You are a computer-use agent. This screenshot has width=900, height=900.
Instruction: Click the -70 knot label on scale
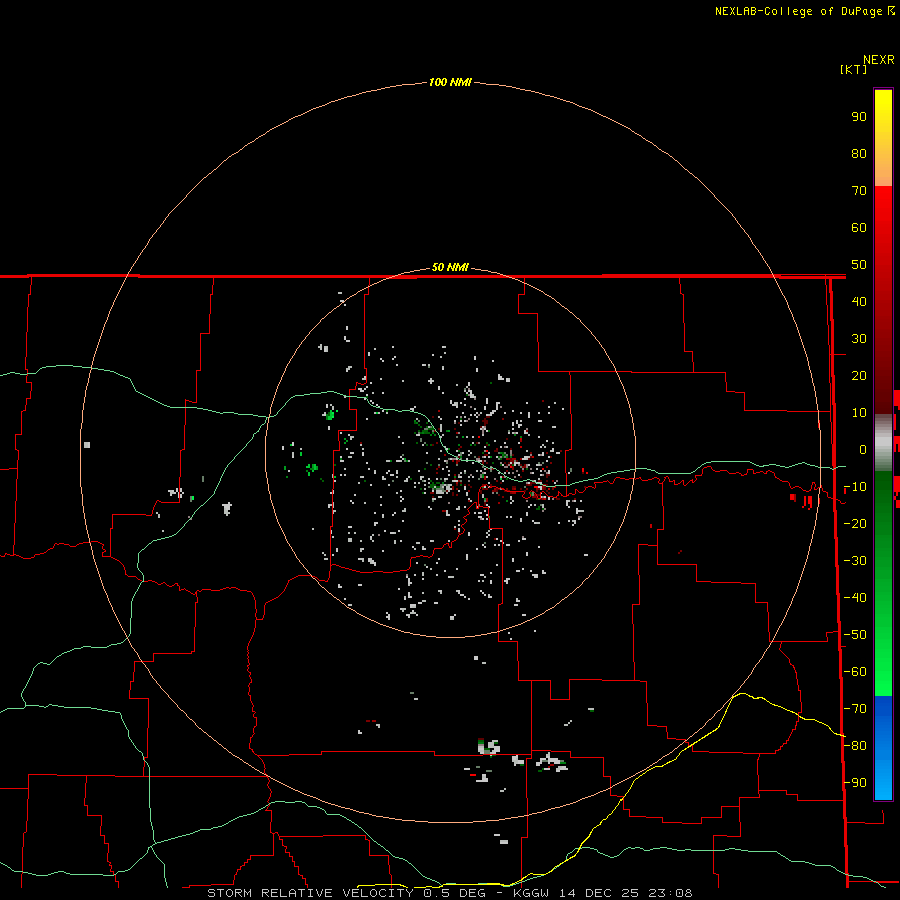point(855,709)
